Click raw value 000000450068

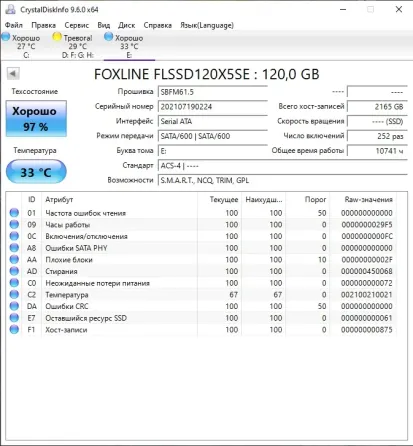pos(367,271)
